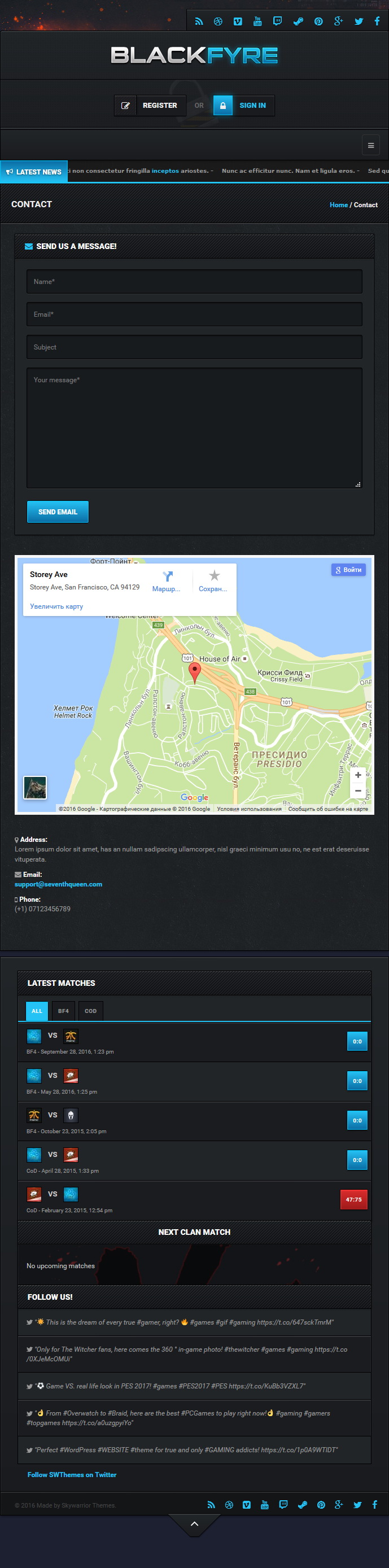This screenshot has width=389, height=1568.
Task: Open the 0:0 score for May 28, 2016 match
Action: tap(357, 1081)
